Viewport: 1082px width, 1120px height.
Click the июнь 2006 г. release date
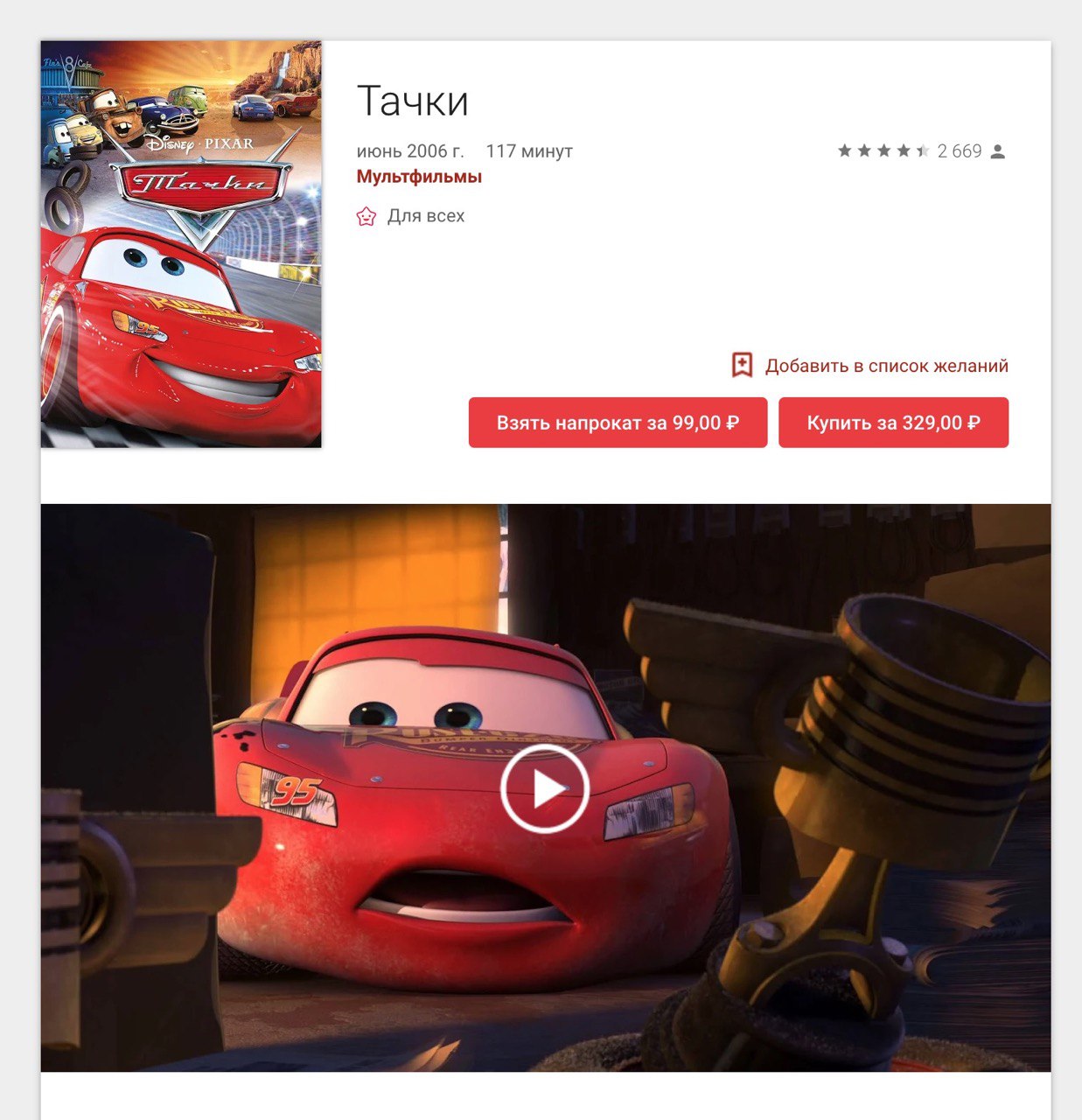(x=410, y=151)
